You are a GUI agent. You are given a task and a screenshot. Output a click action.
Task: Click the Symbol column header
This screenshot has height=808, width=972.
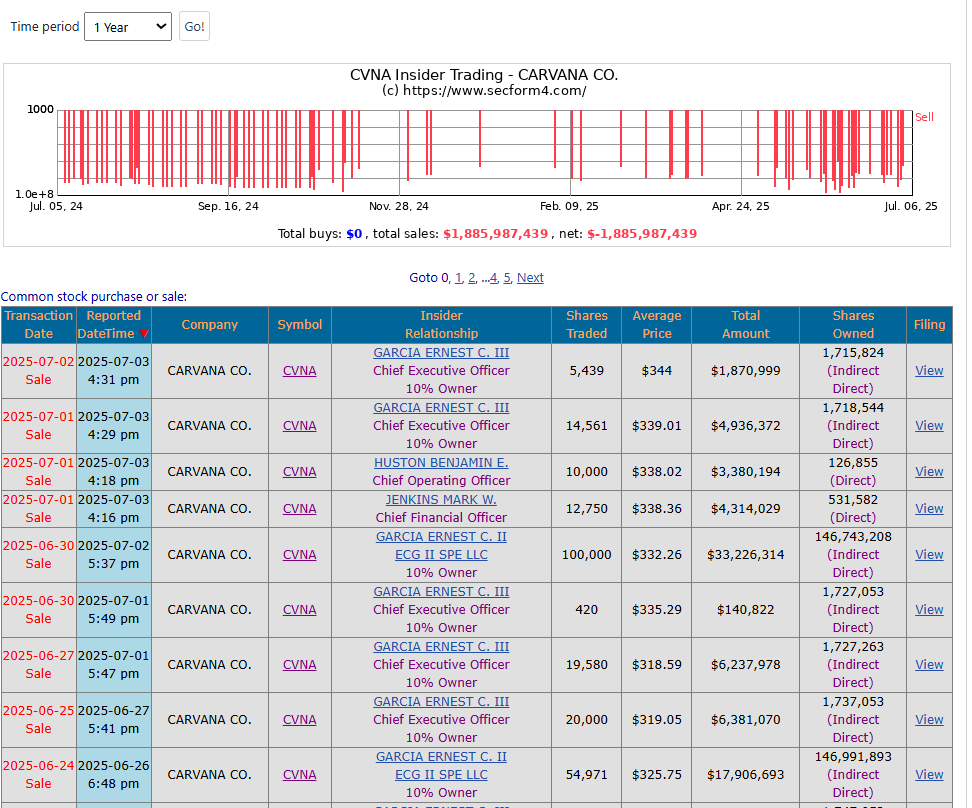[299, 324]
